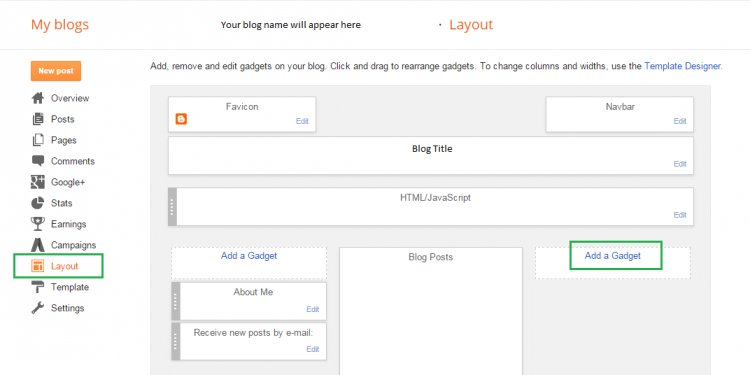Viewport: 750px width, 375px height.
Task: Select the Blog Posts gadget box
Action: [x=430, y=311]
